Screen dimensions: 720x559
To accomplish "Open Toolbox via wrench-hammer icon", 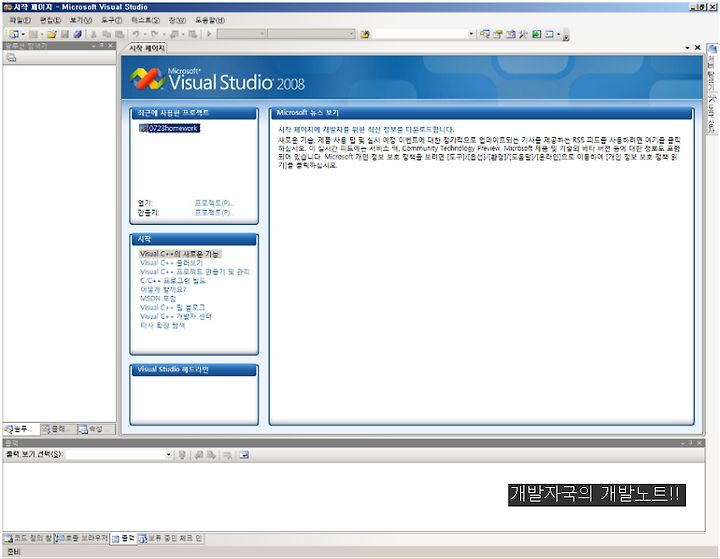I will pyautogui.click(x=523, y=34).
